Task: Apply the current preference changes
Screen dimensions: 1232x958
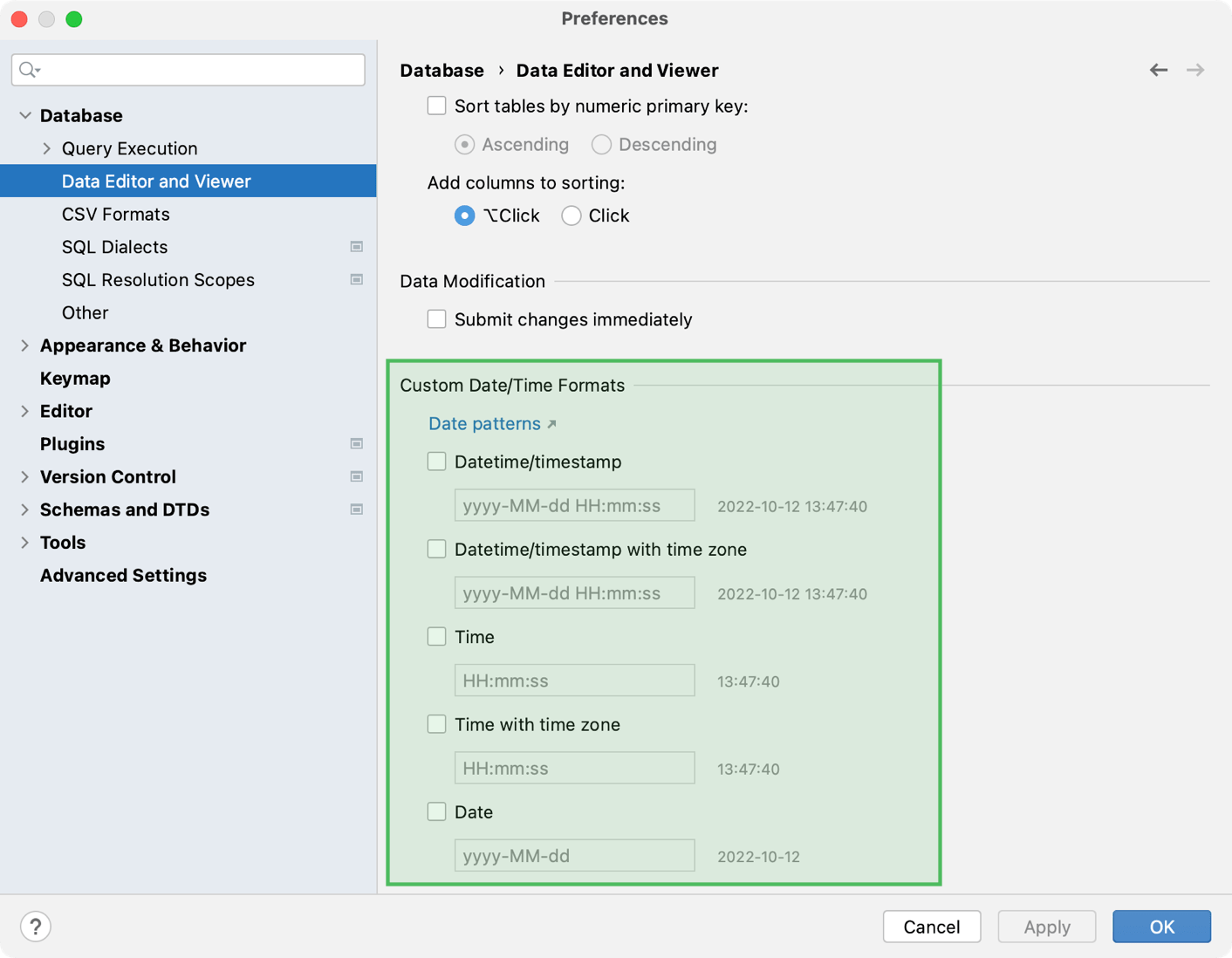Action: click(x=1046, y=926)
